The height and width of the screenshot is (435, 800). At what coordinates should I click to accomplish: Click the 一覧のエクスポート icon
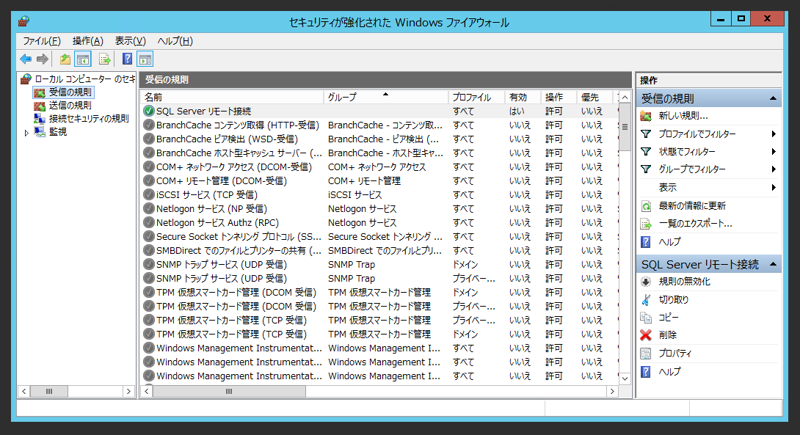click(x=646, y=224)
